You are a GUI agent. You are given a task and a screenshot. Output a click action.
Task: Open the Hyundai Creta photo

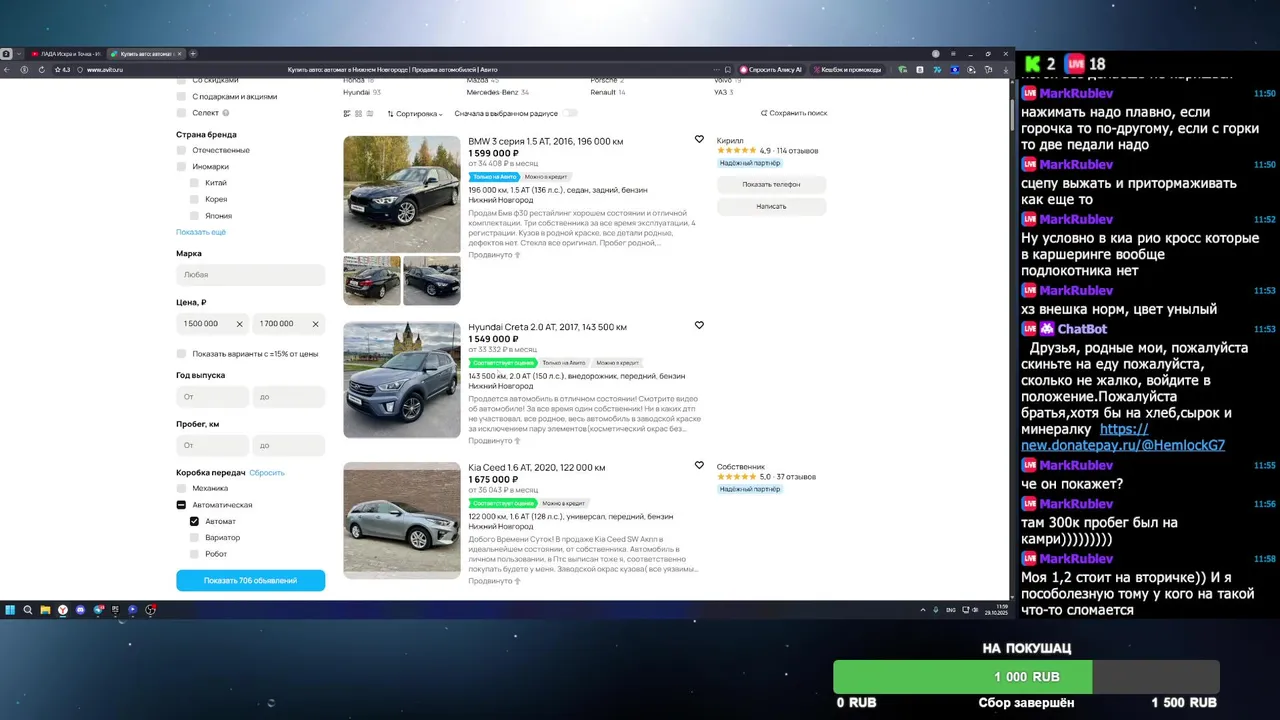402,380
